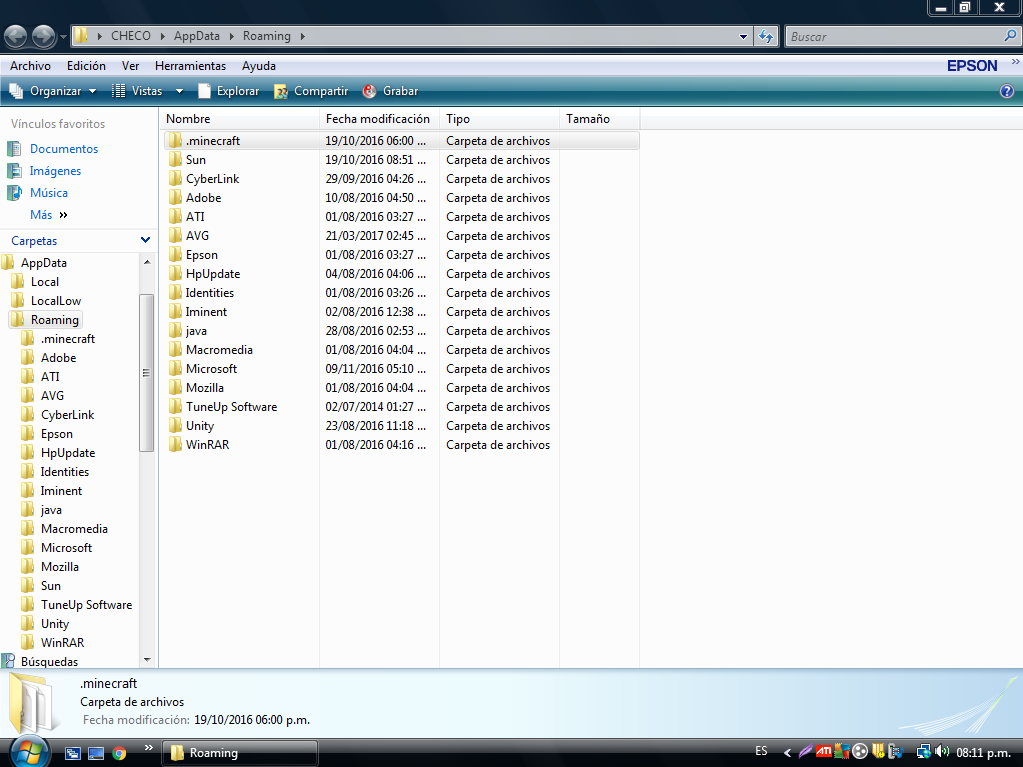
Task: Select the Adobe folder icon in list
Action: coord(175,198)
